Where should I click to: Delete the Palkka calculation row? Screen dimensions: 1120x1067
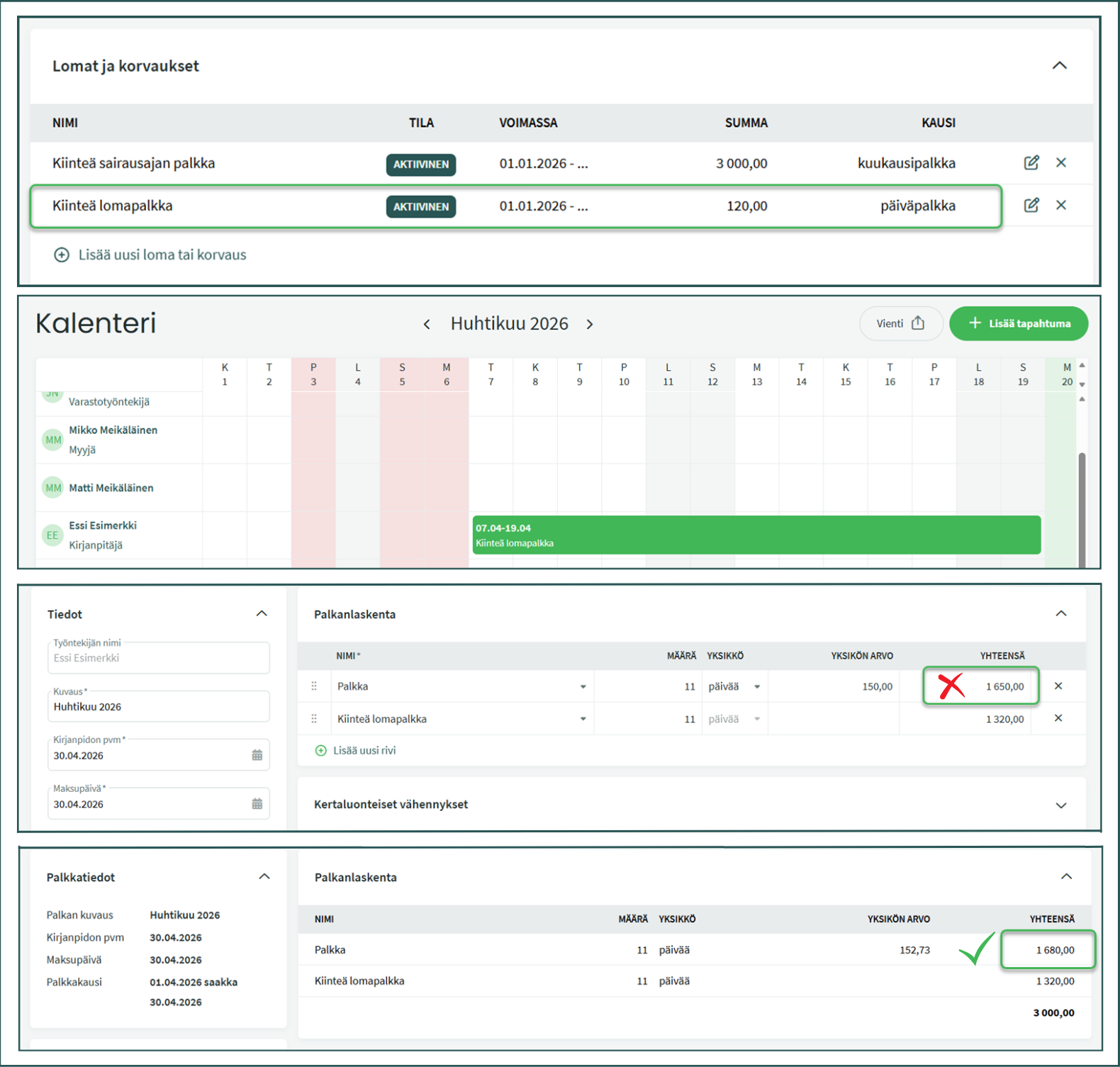(x=1058, y=686)
